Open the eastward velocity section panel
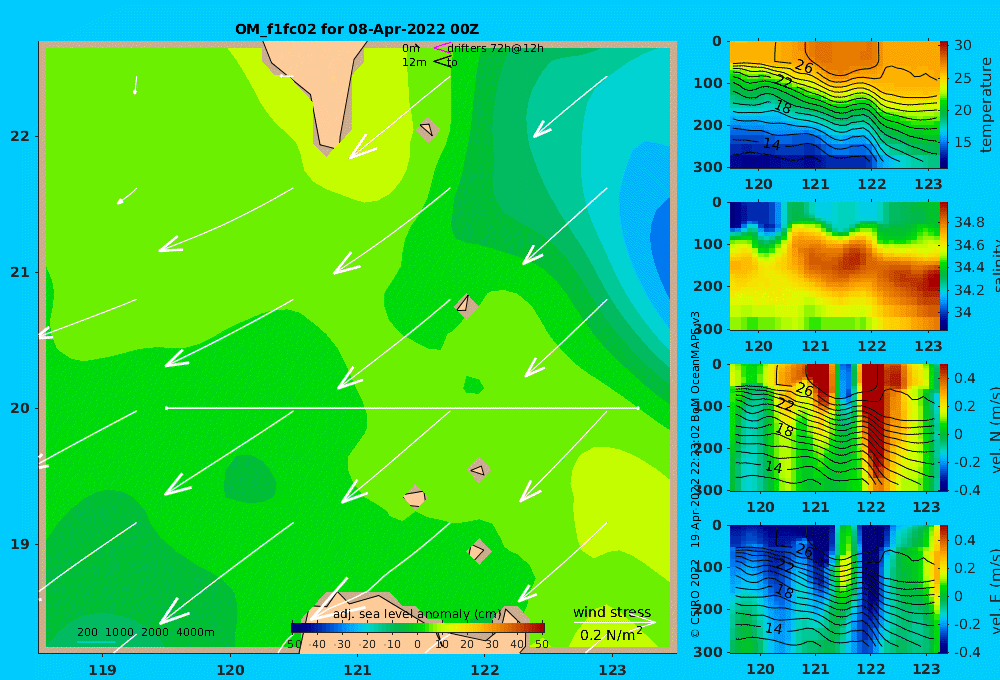The width and height of the screenshot is (1000, 680). [x=835, y=589]
